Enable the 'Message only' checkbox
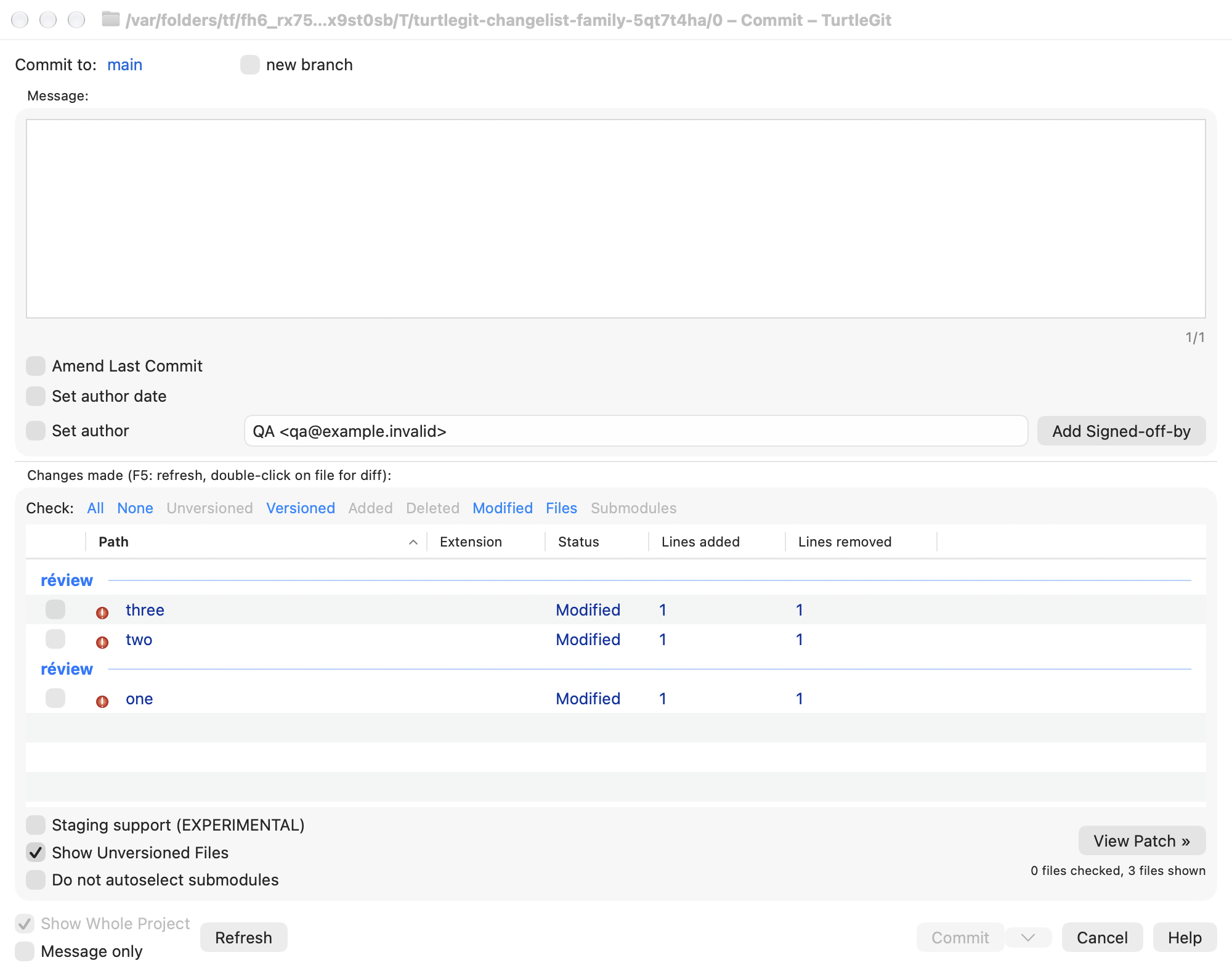 tap(25, 951)
